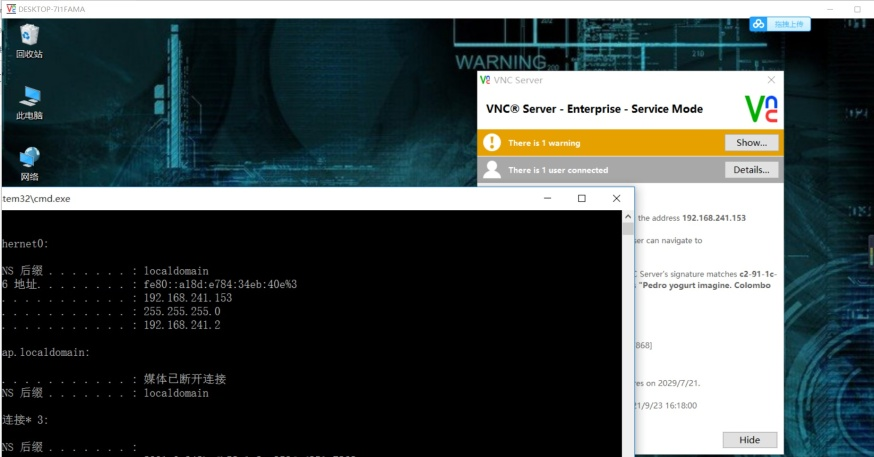Image resolution: width=874 pixels, height=457 pixels.
Task: Click the catchphrase 'Pedro yogurt imagine. Colombo'
Action: [x=705, y=285]
